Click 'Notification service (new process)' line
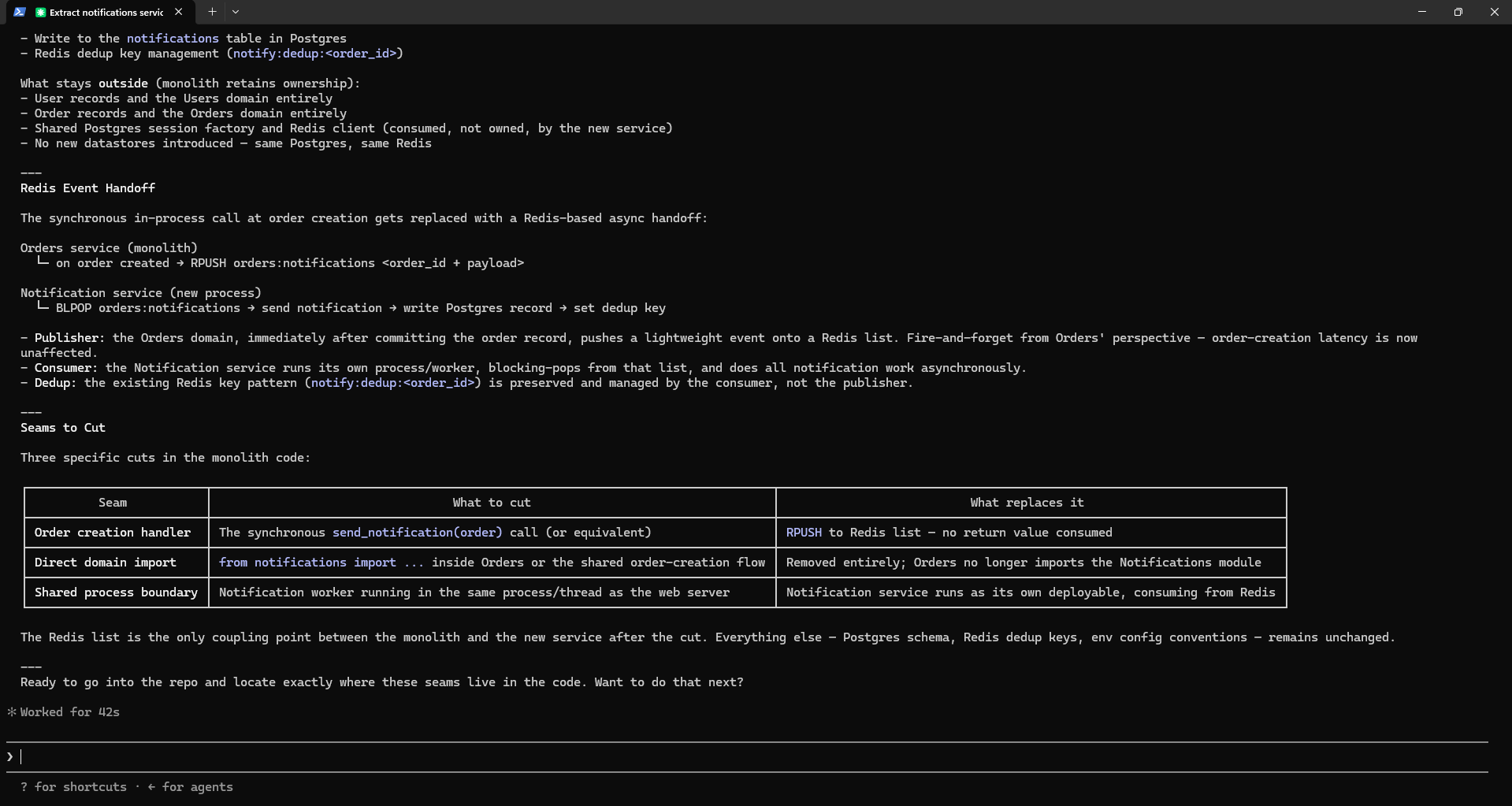 [x=141, y=293]
